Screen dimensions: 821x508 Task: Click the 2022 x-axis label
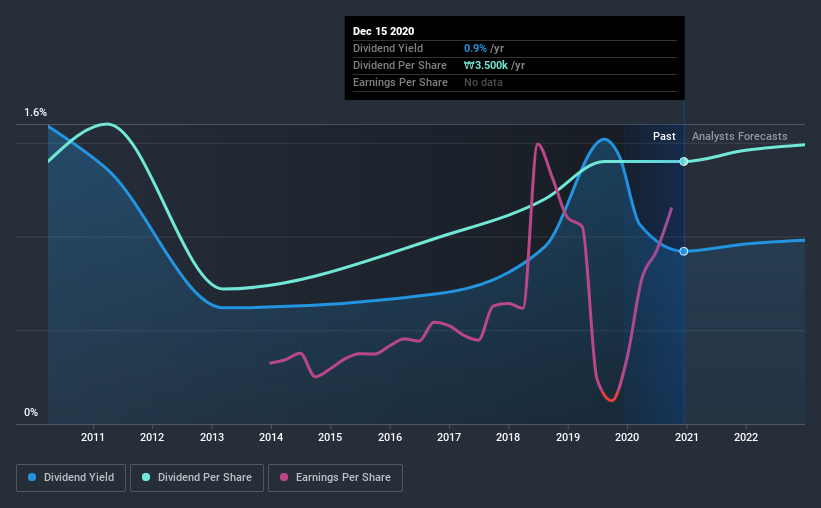click(x=746, y=437)
